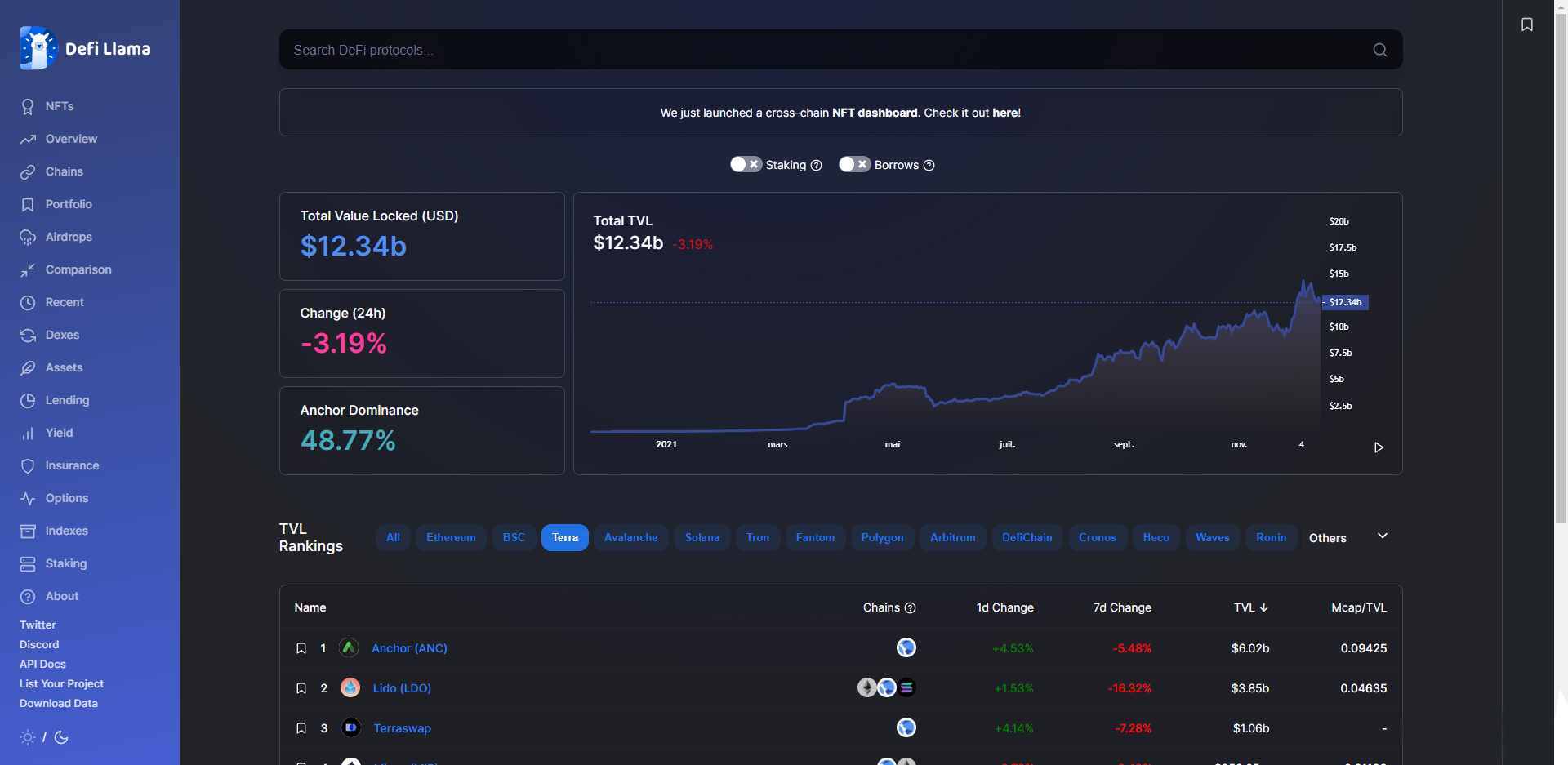Click Terra chain icon in Anchor row
This screenshot has width=1568, height=765.
coord(906,647)
